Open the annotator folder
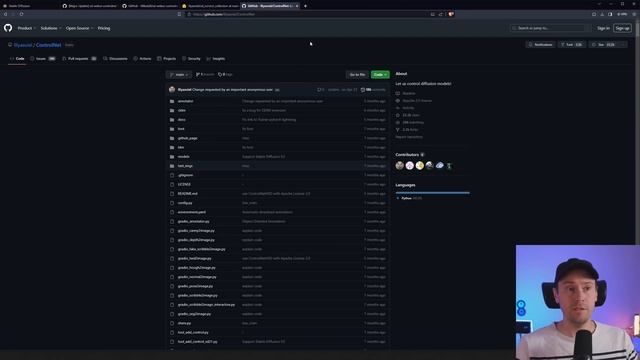Screen dimensions: 640x360 [185, 101]
